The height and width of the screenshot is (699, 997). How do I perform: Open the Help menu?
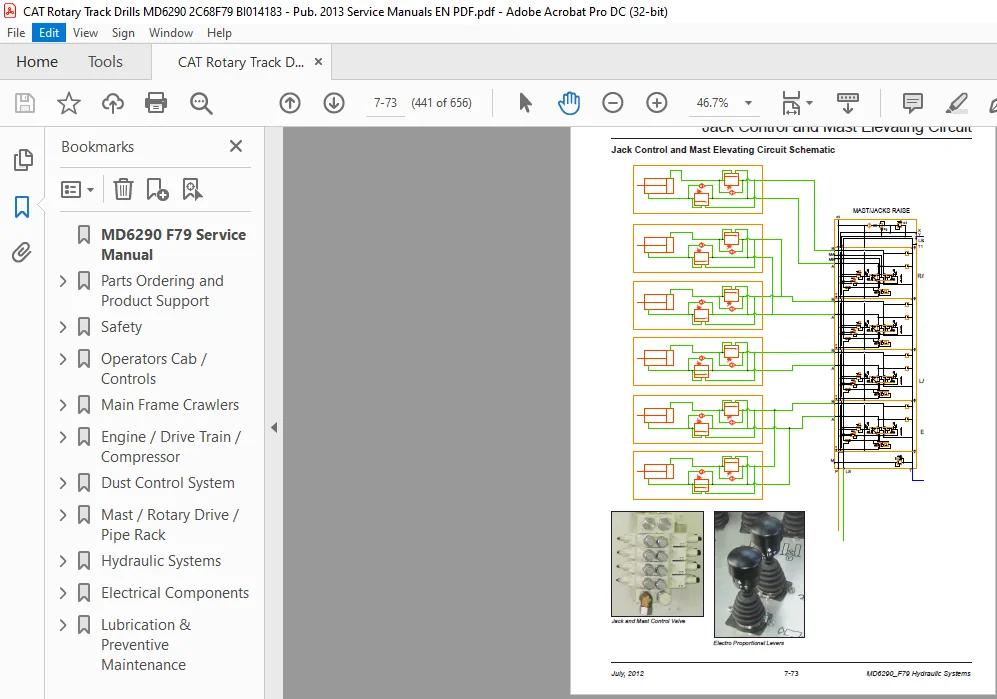point(219,33)
